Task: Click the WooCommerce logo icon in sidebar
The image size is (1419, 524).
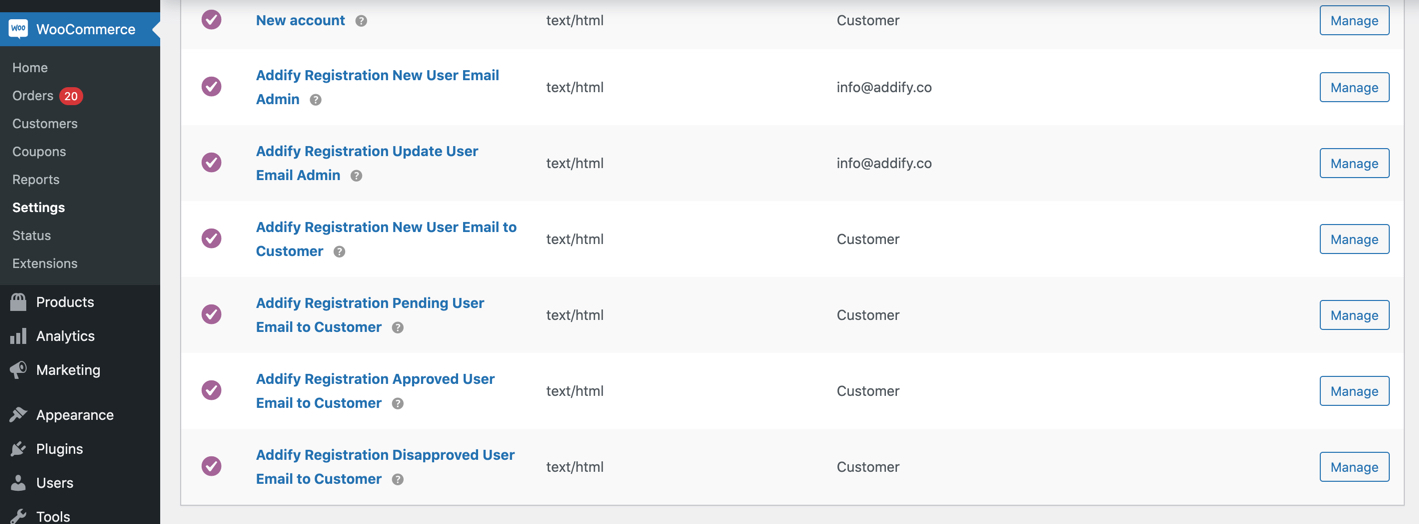Action: pyautogui.click(x=18, y=29)
